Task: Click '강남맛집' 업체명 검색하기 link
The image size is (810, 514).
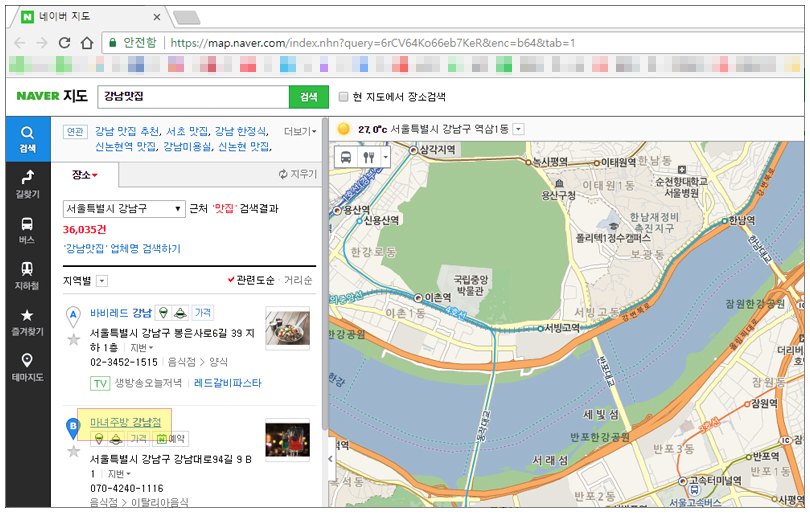Action: coord(122,248)
